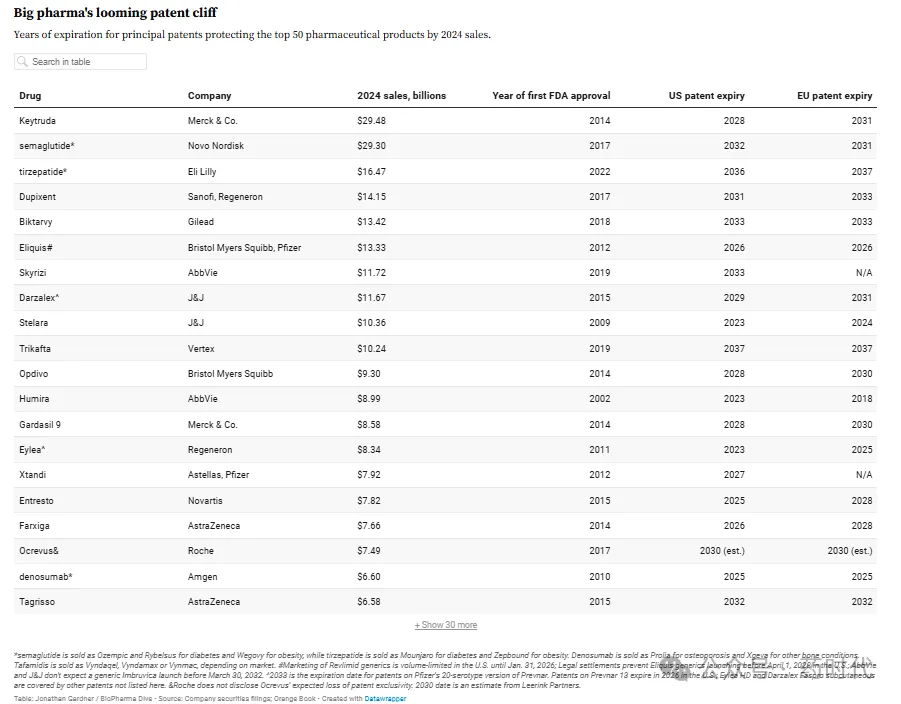
Task: Click the Novo Nordisk company cell
Action: tap(216, 146)
